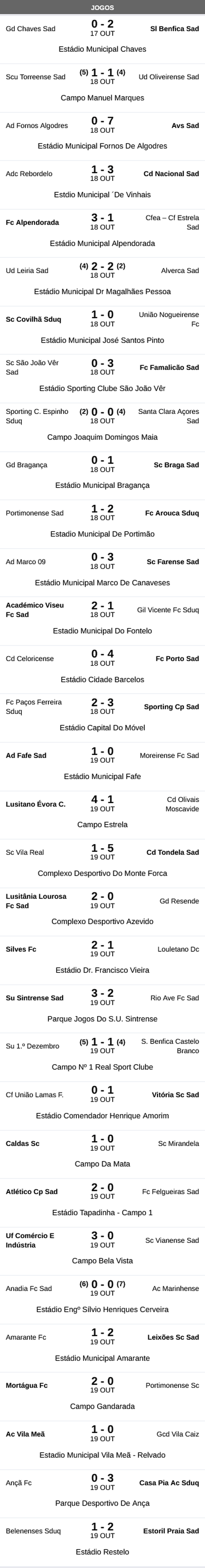The width and height of the screenshot is (205, 1568).
Task: Click Vitória Sc Sad team name
Action: 175,1094
